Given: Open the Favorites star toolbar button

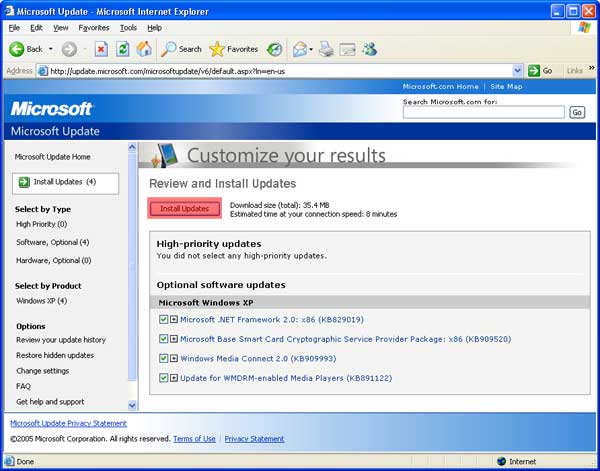Looking at the screenshot, I should 233,49.
